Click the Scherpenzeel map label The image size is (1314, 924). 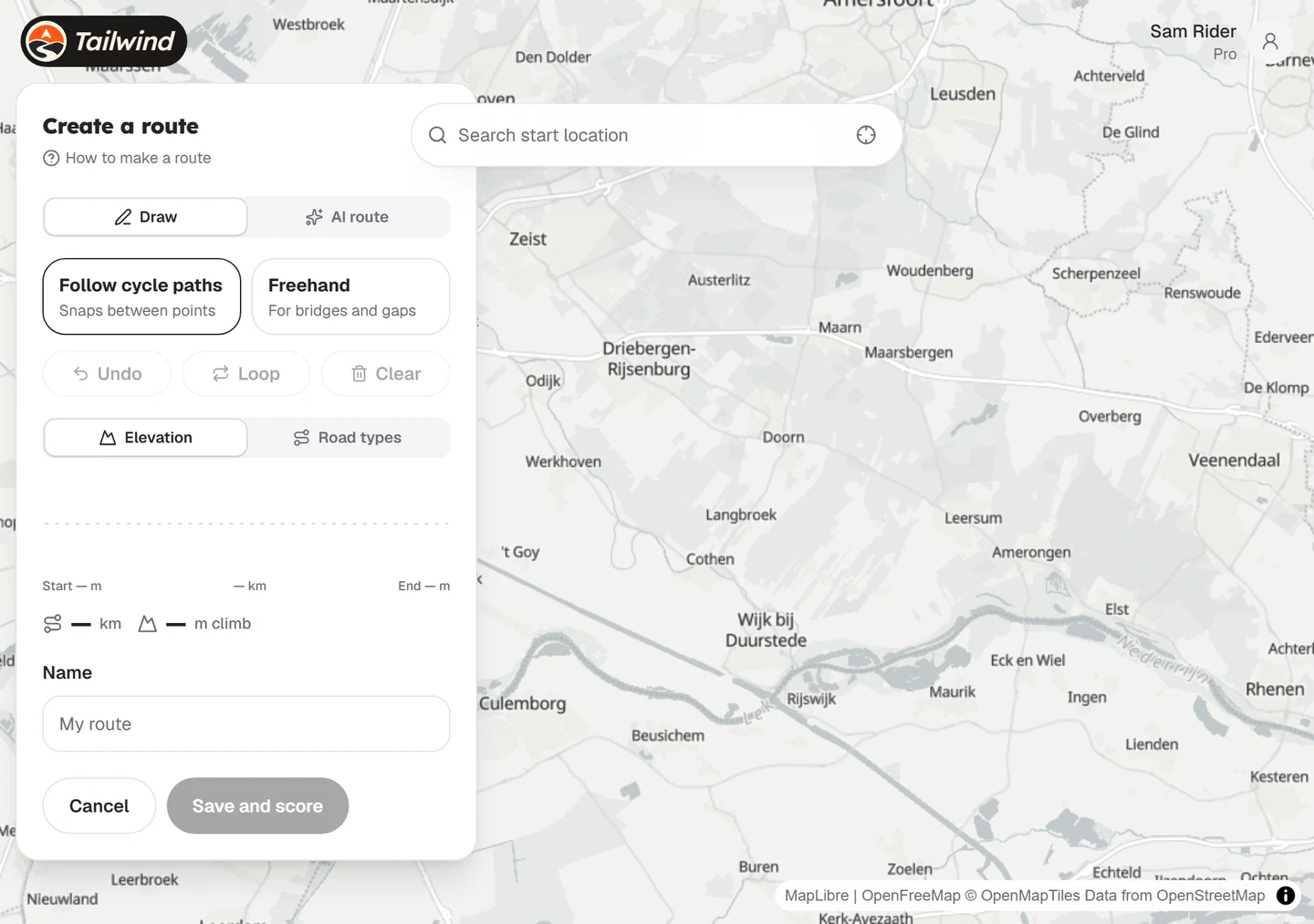coord(1096,274)
